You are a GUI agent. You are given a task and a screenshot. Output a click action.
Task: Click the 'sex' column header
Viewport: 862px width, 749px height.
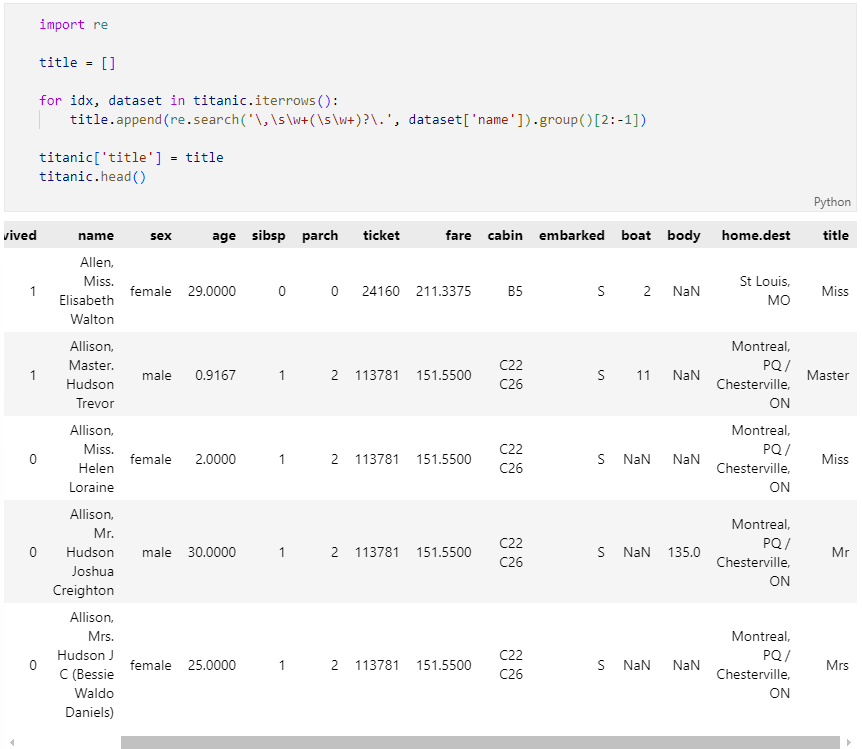(x=160, y=236)
